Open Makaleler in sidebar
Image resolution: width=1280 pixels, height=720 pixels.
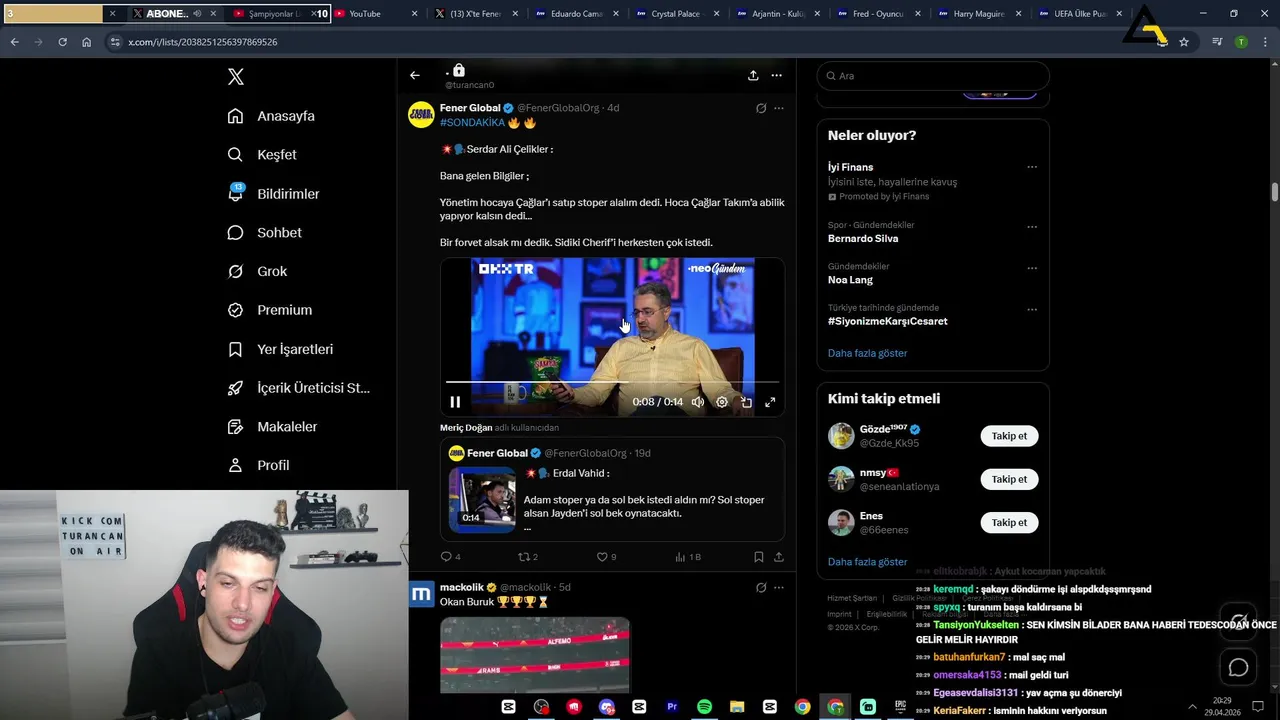point(272,427)
